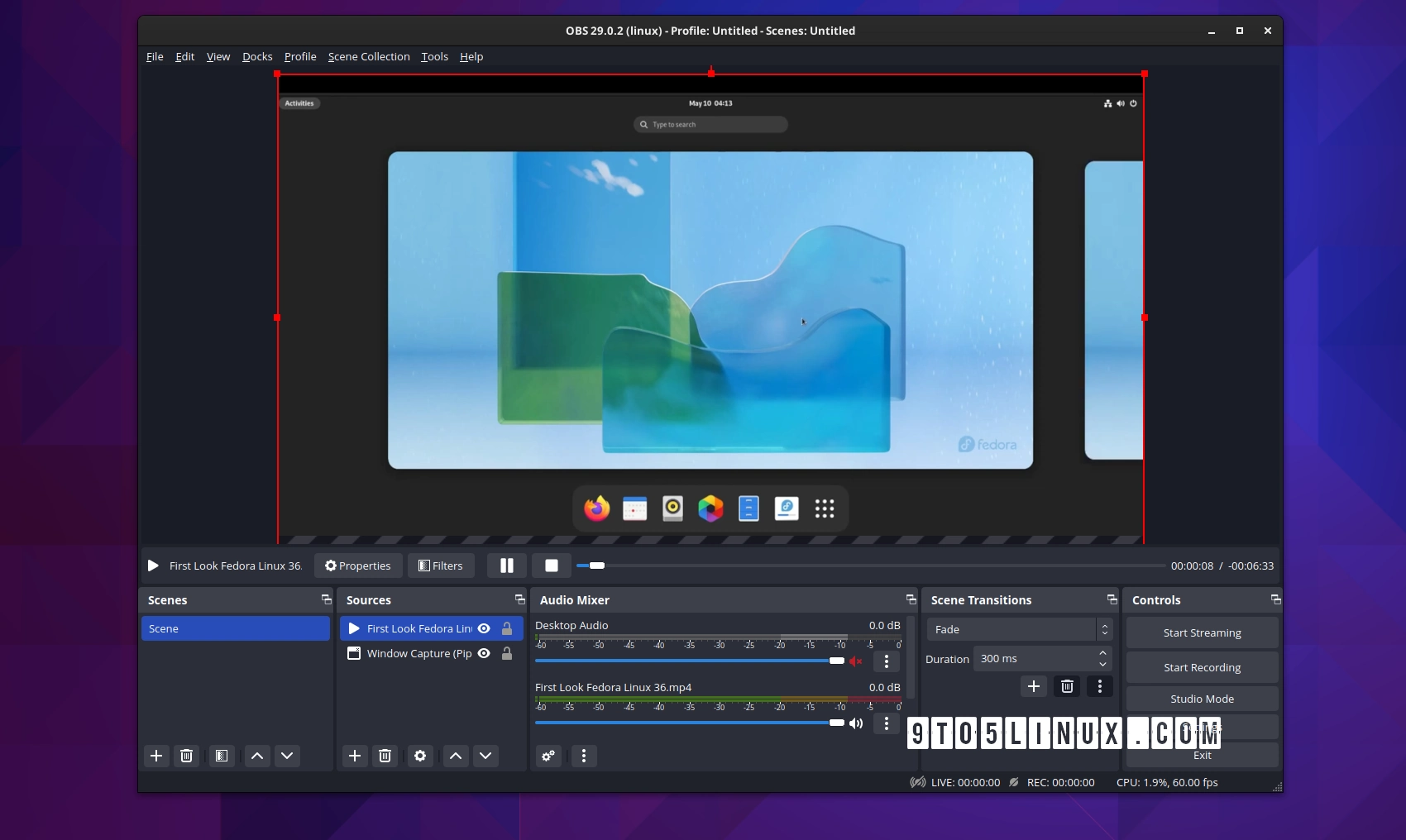Select Scene in the Scenes list
Viewport: 1406px width, 840px height.
(235, 628)
